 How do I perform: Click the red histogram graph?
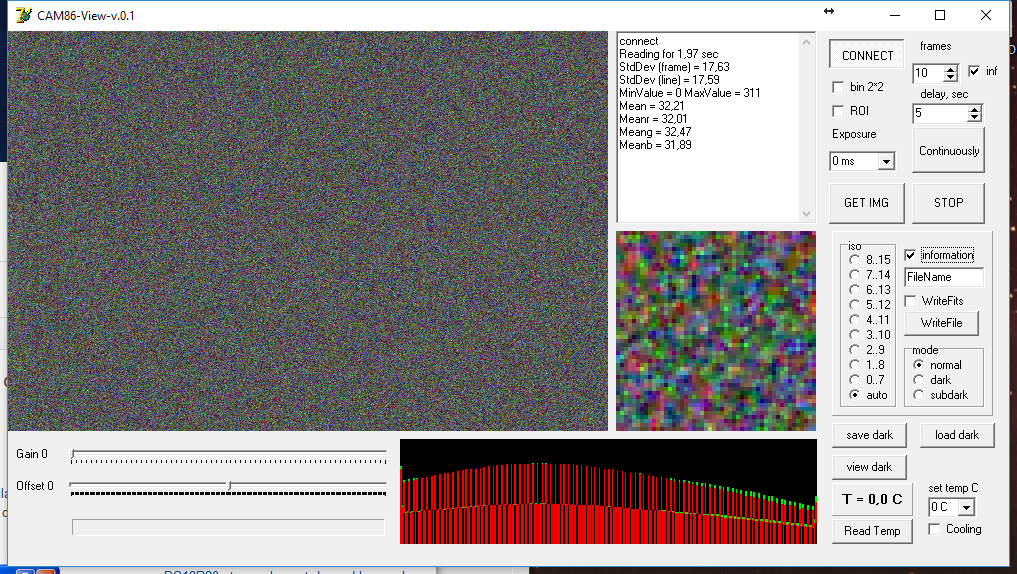[x=608, y=492]
